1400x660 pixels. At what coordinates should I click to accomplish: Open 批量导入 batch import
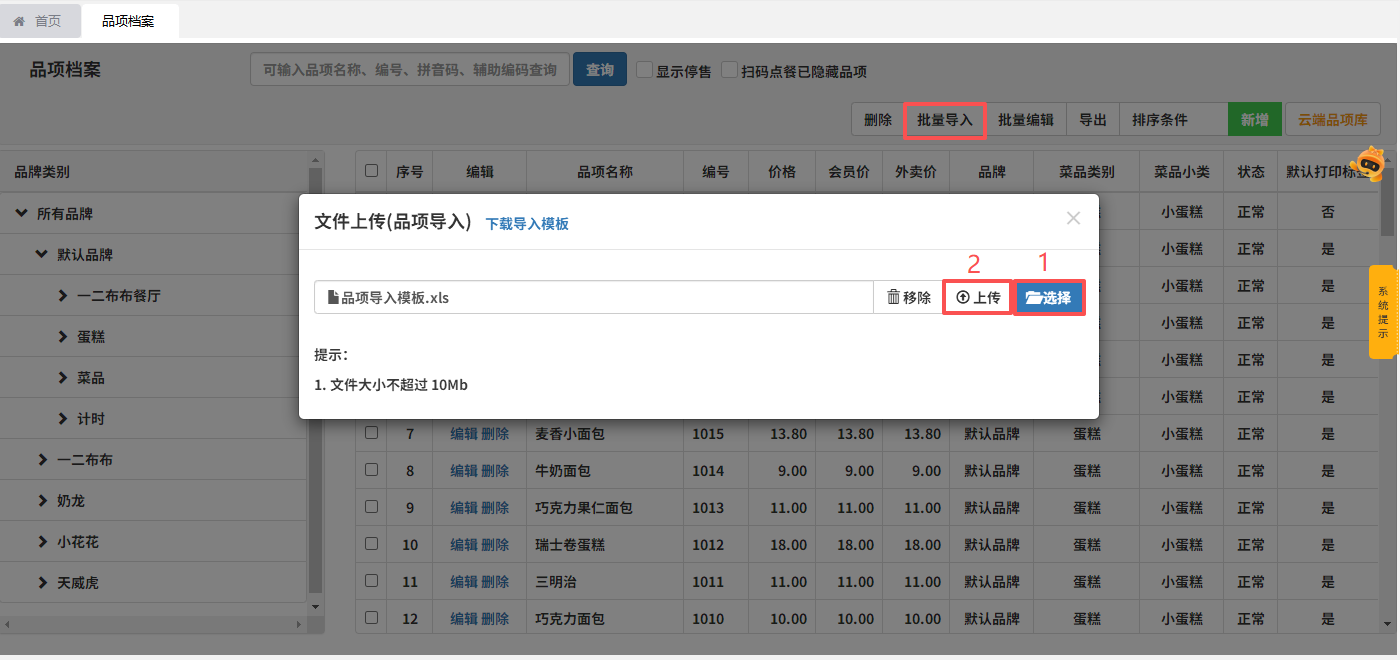coord(945,120)
